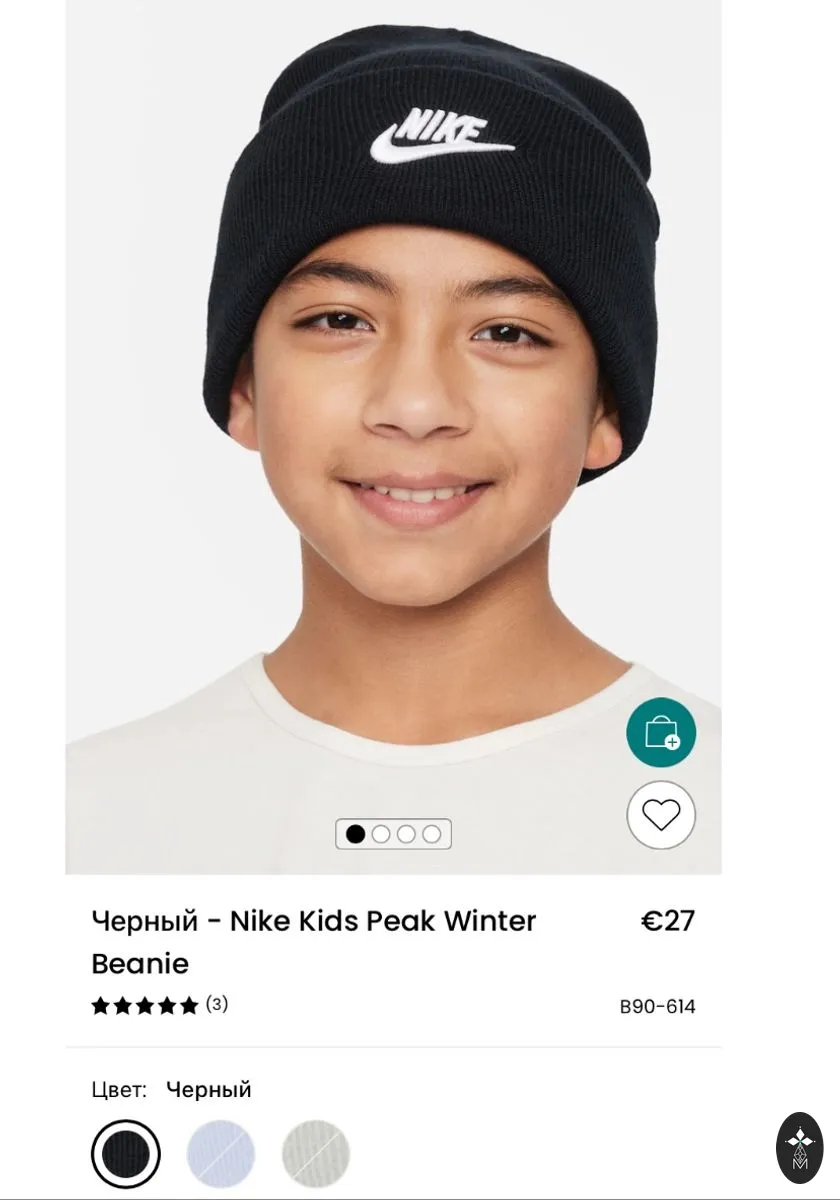Open the main beanie product photo
Image resolution: width=840 pixels, height=1200 pixels.
[x=393, y=437]
